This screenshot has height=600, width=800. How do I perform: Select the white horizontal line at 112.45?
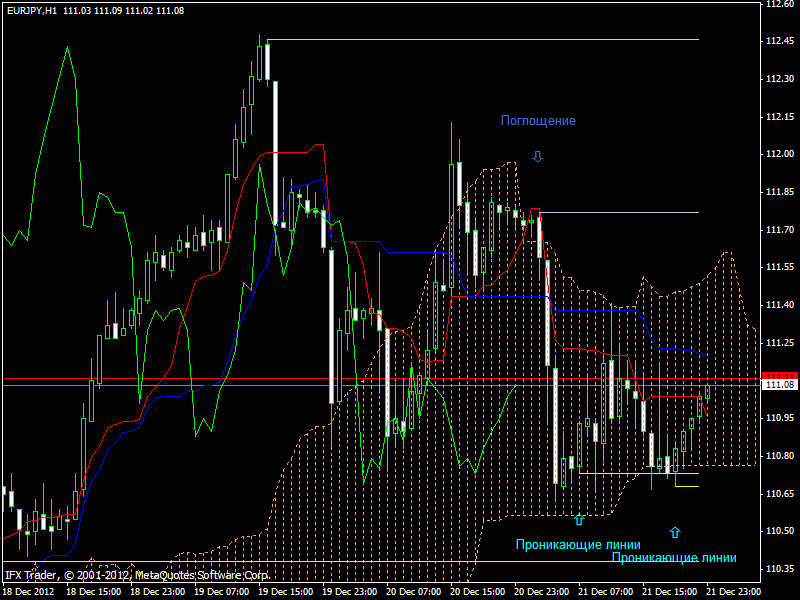(480, 40)
